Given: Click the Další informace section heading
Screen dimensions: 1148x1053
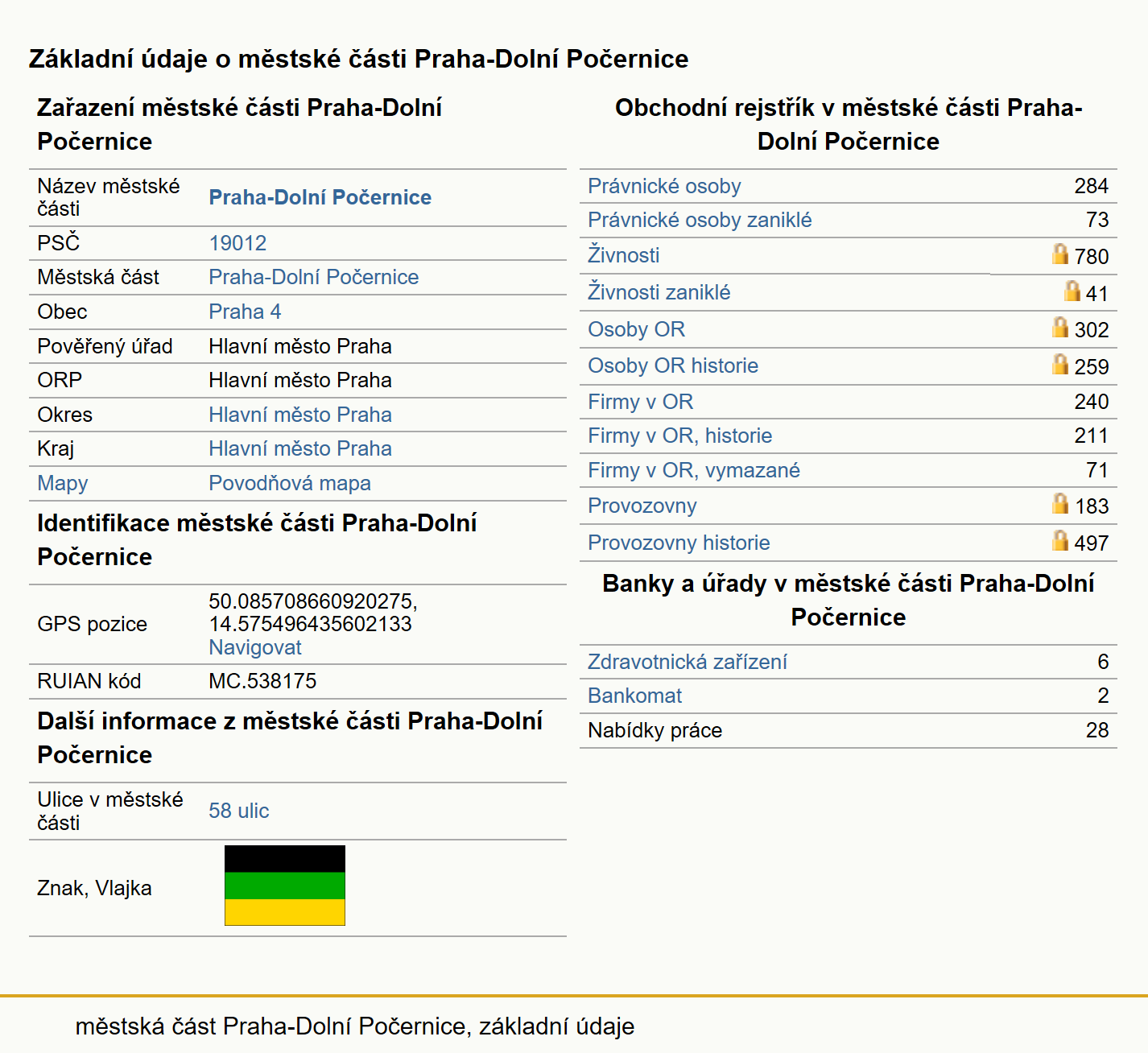Looking at the screenshot, I should 290,737.
